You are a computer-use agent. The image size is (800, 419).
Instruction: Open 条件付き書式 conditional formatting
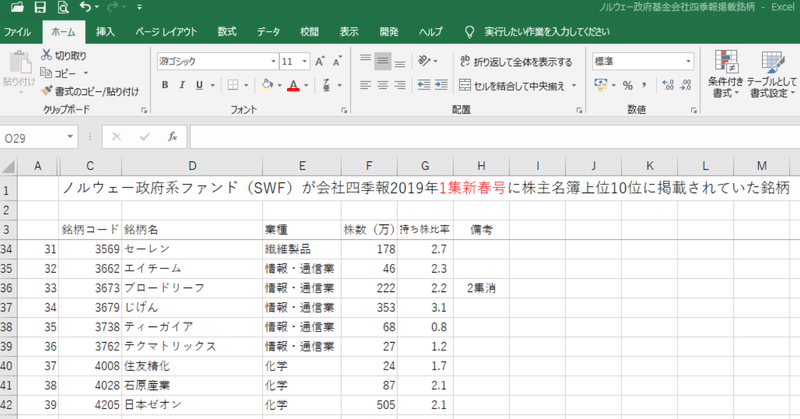pyautogui.click(x=726, y=74)
